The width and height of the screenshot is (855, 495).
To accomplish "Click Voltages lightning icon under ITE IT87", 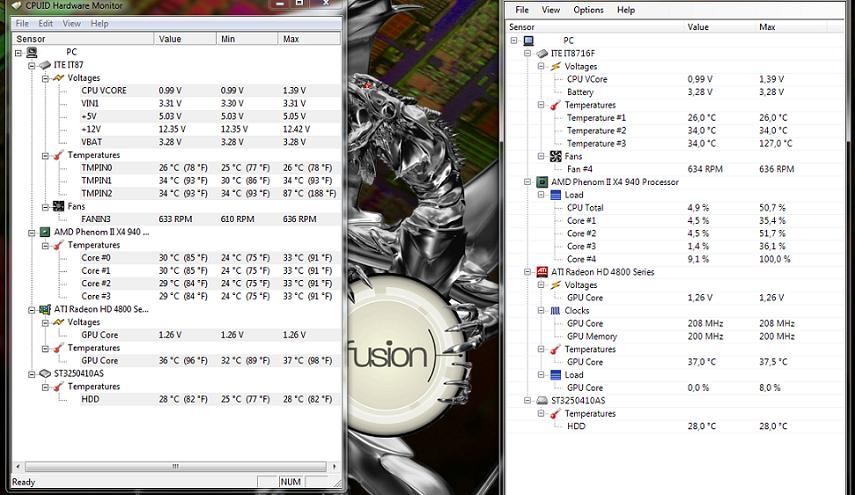I will click(x=58, y=78).
